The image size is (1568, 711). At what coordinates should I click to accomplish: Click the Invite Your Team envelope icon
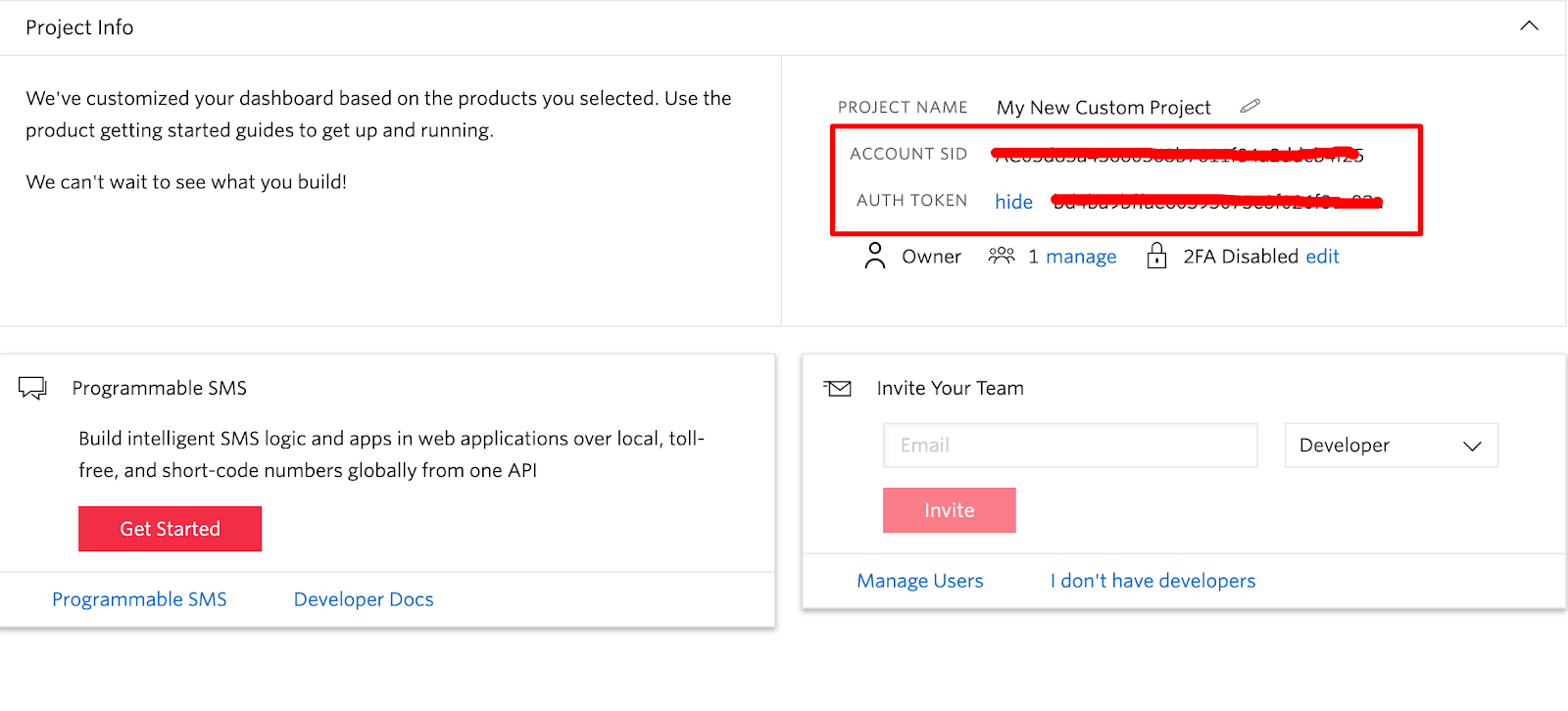(x=838, y=389)
